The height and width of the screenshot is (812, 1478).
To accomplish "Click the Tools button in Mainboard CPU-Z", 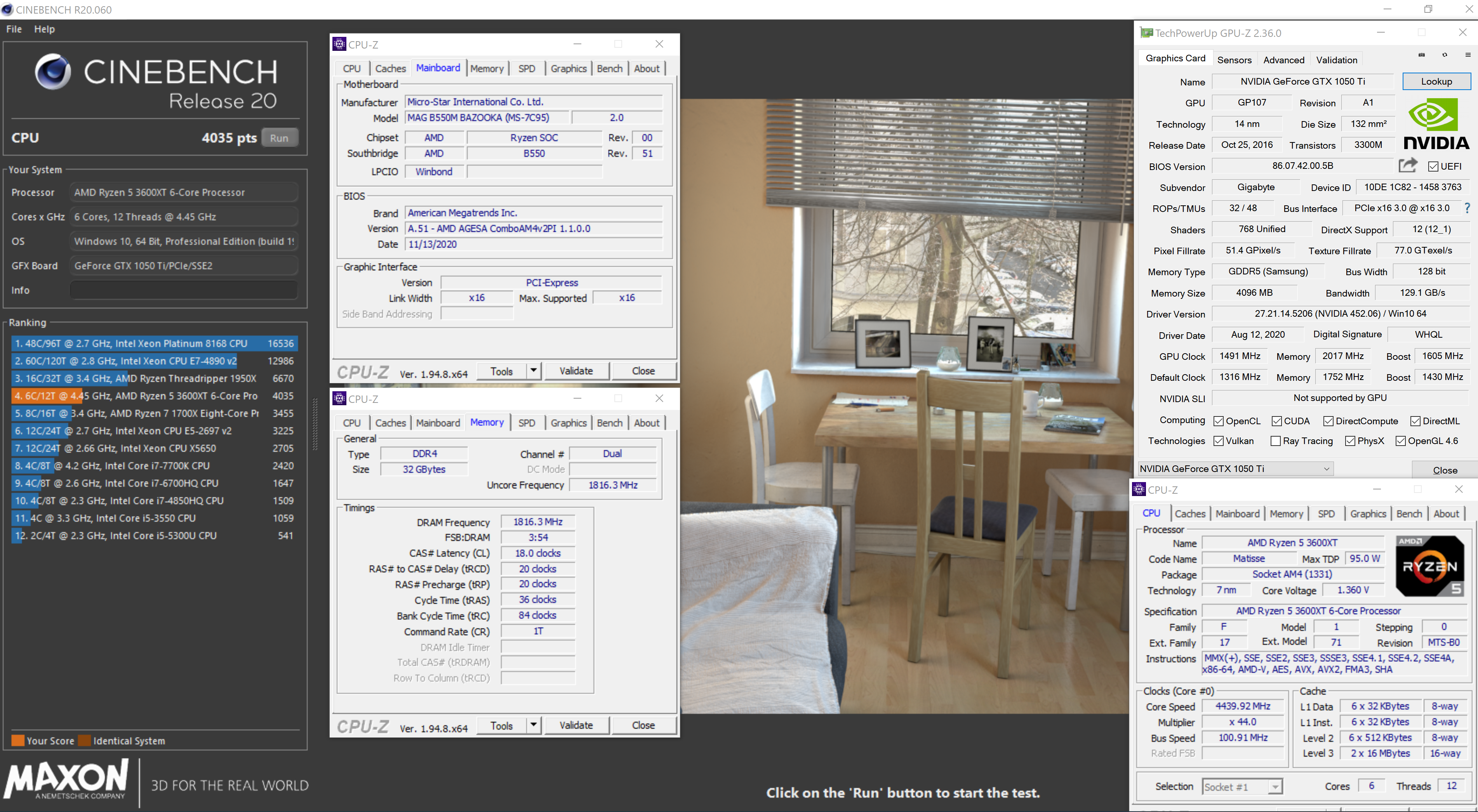I will coord(501,370).
